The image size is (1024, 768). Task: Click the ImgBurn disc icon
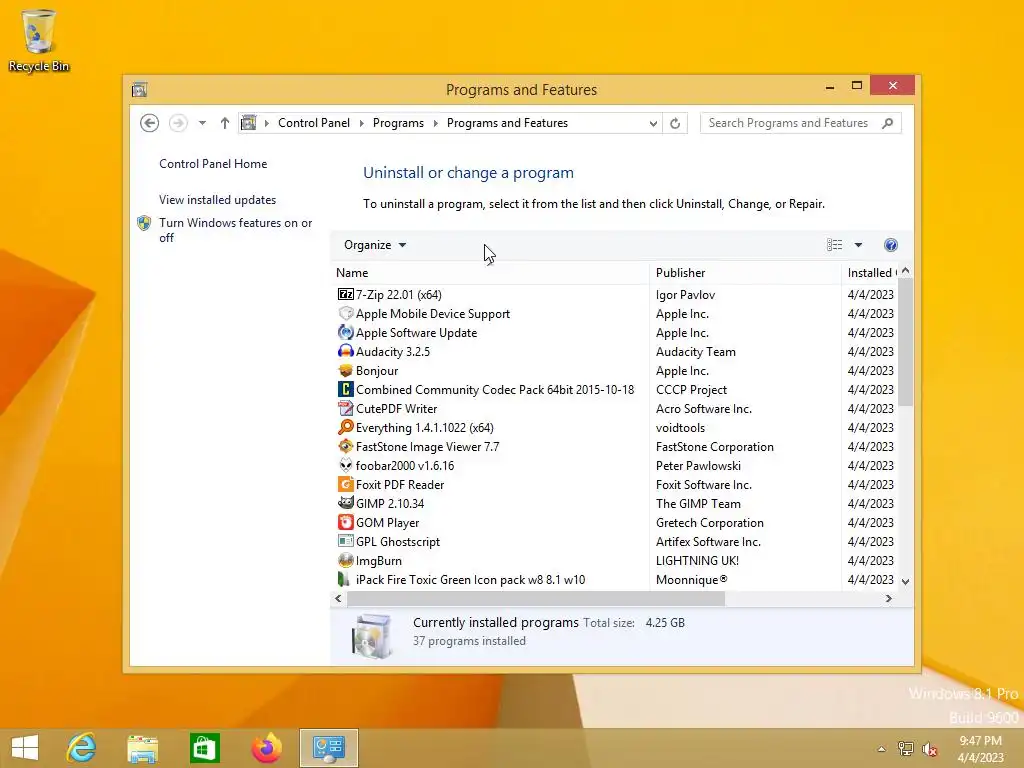click(x=345, y=560)
